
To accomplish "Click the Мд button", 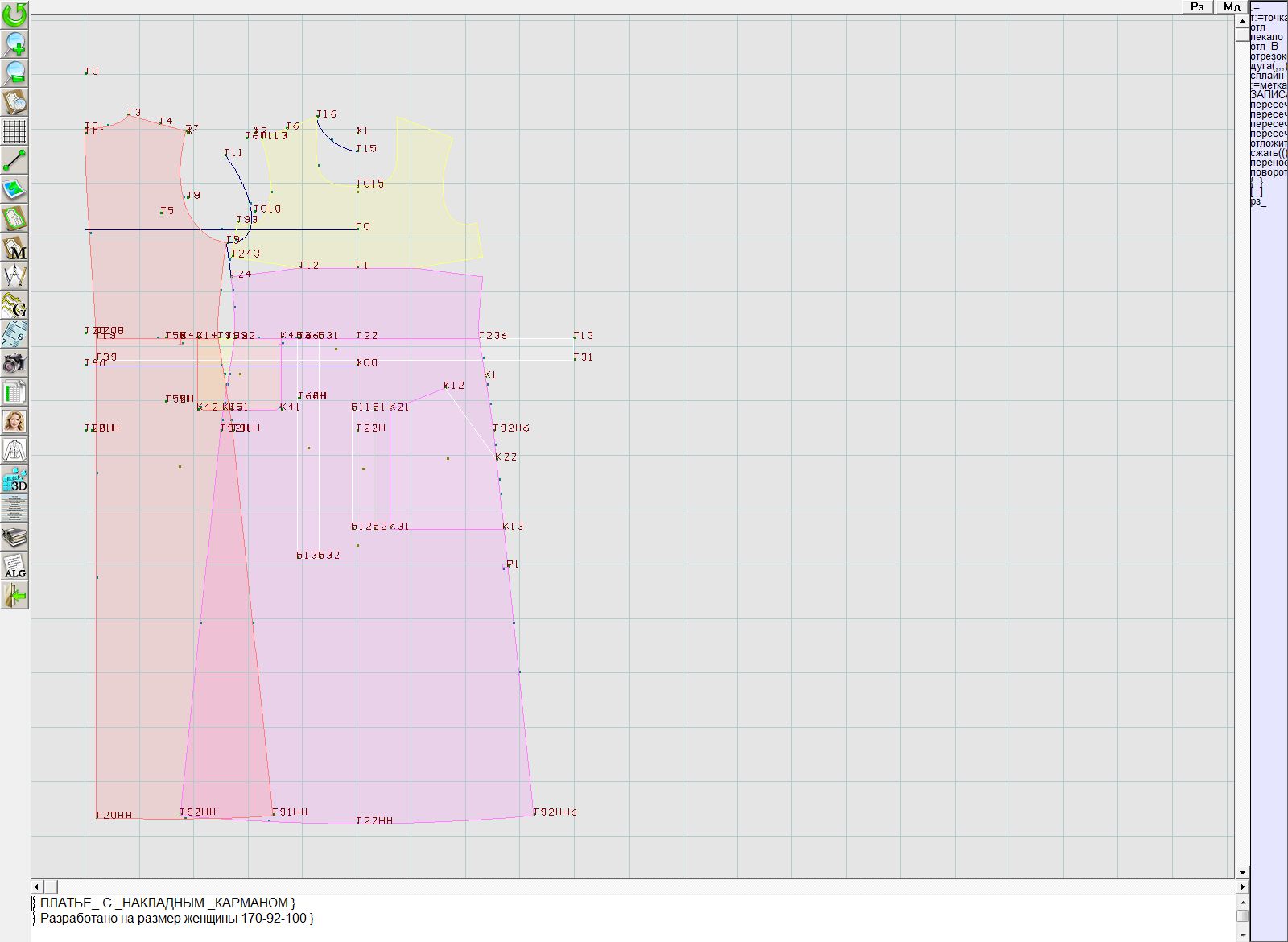I will pos(1232,6).
